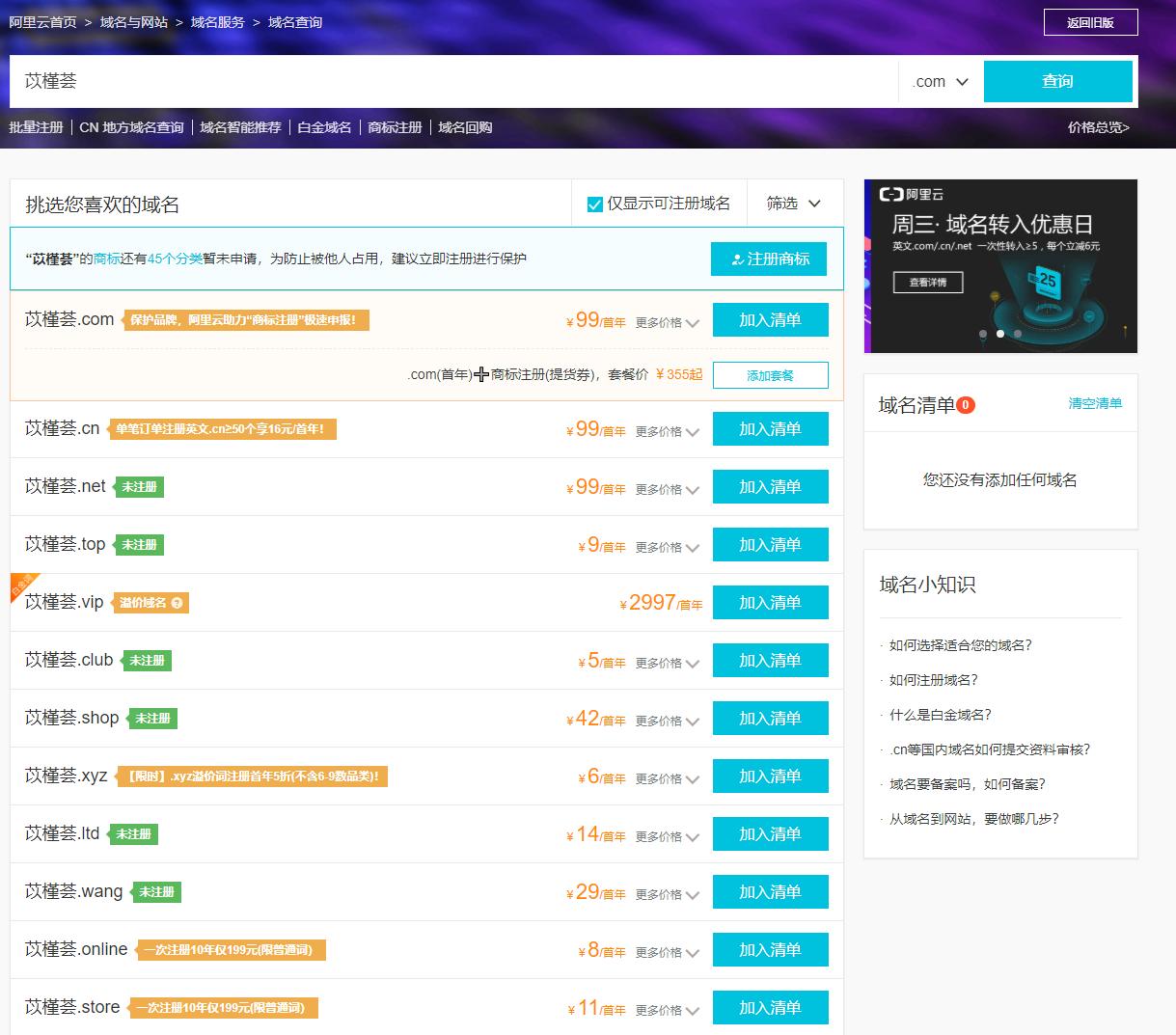Click the 商标 link in the notice
Image resolution: width=1176 pixels, height=1035 pixels.
pyautogui.click(x=107, y=259)
